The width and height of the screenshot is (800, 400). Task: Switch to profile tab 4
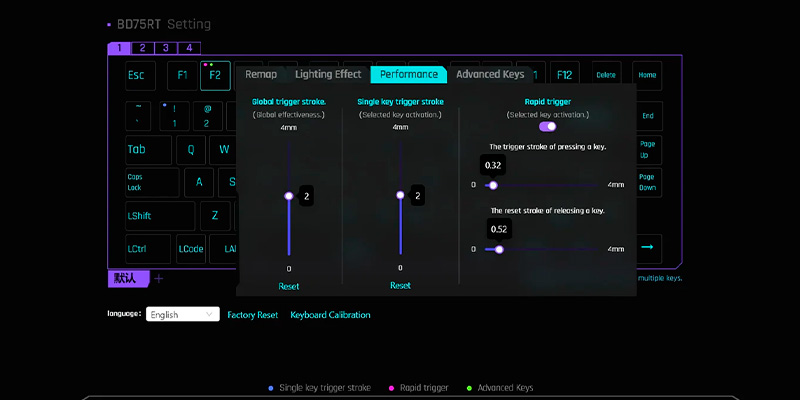pyautogui.click(x=189, y=48)
